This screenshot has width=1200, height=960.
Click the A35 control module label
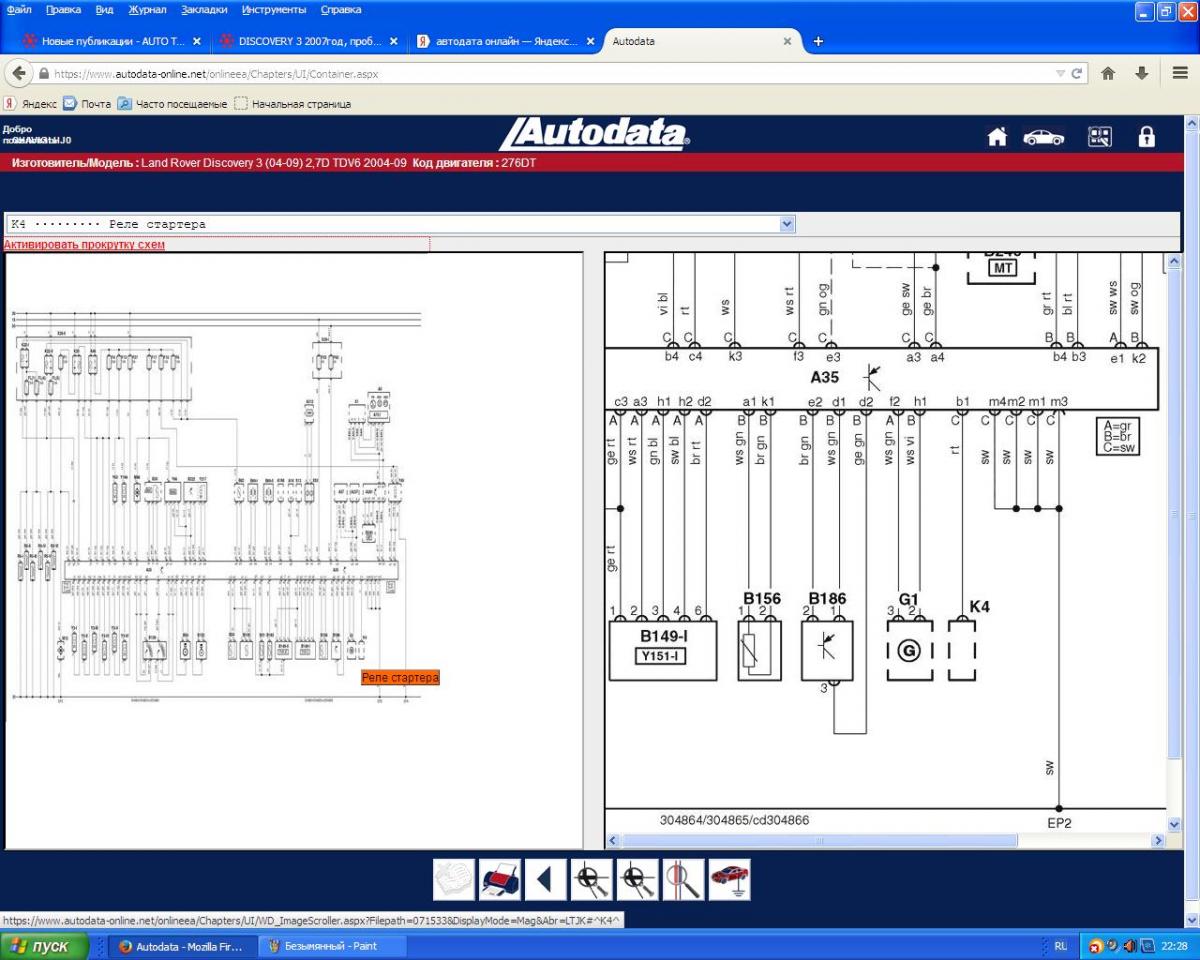pos(826,378)
